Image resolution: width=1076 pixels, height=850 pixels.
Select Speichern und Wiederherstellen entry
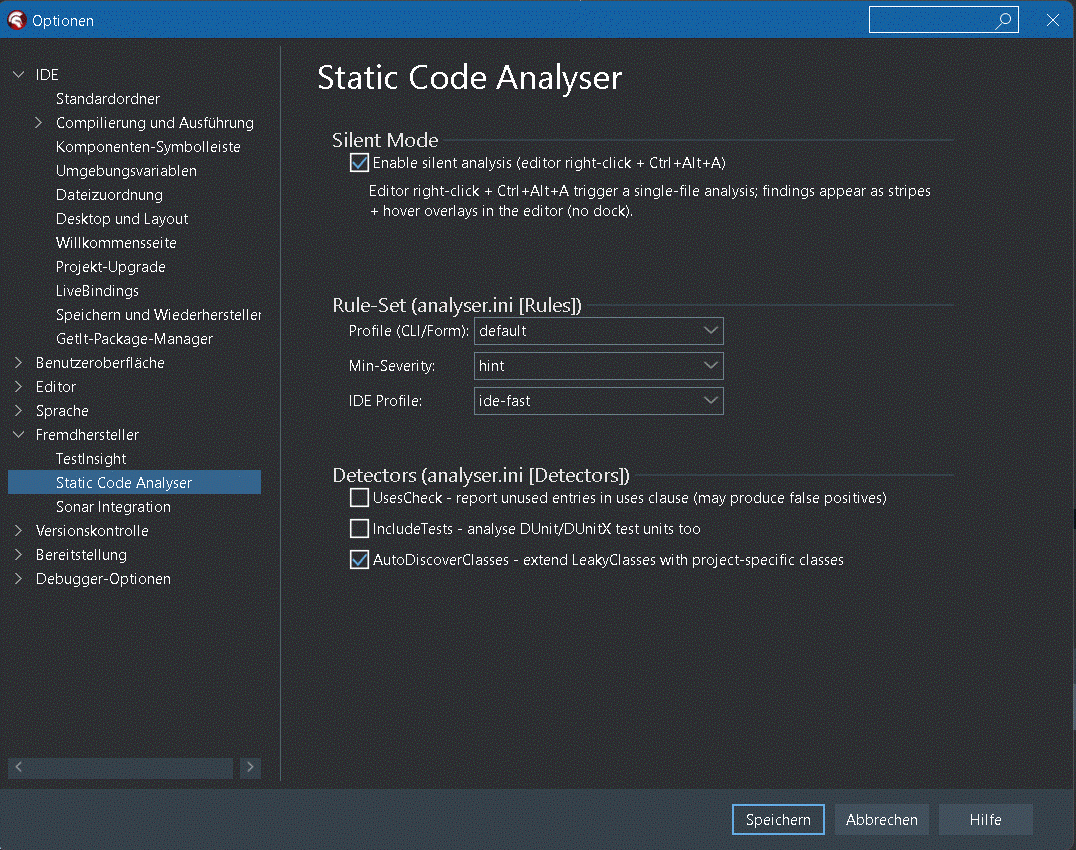point(159,315)
